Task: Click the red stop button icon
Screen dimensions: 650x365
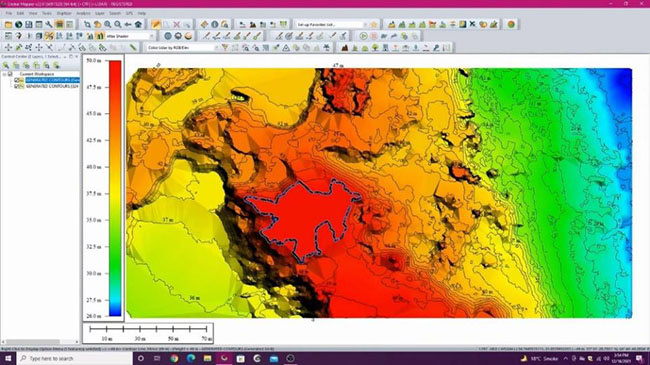Action: pos(374,36)
